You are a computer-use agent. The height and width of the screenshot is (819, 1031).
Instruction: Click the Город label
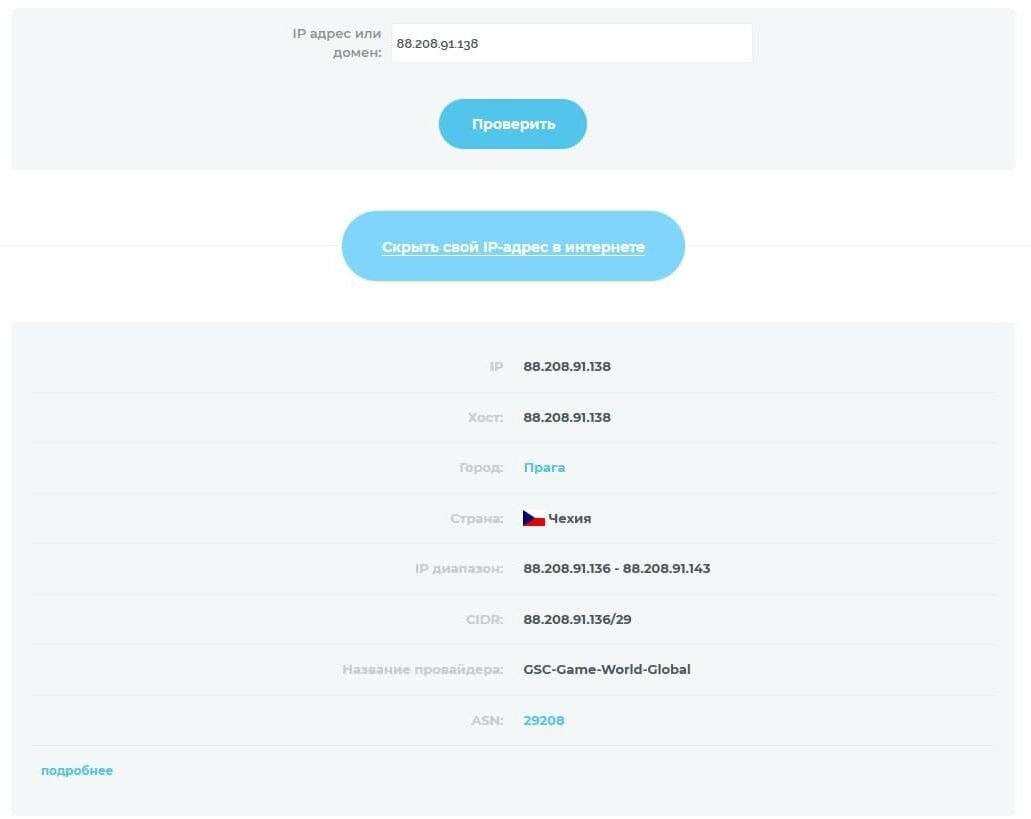481,467
